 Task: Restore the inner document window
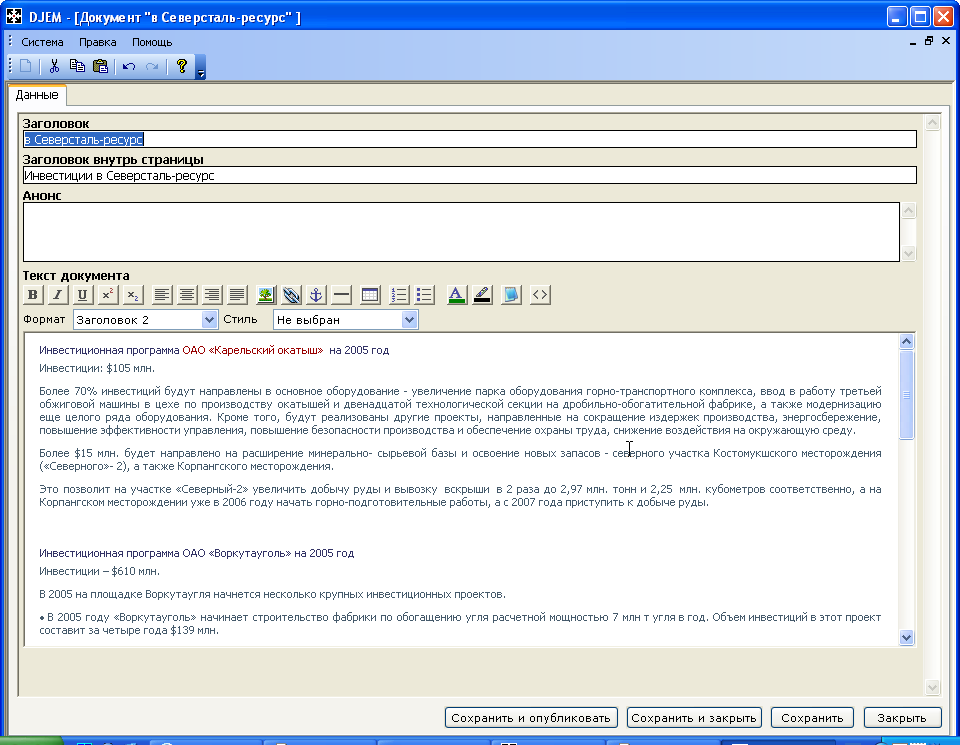click(929, 41)
